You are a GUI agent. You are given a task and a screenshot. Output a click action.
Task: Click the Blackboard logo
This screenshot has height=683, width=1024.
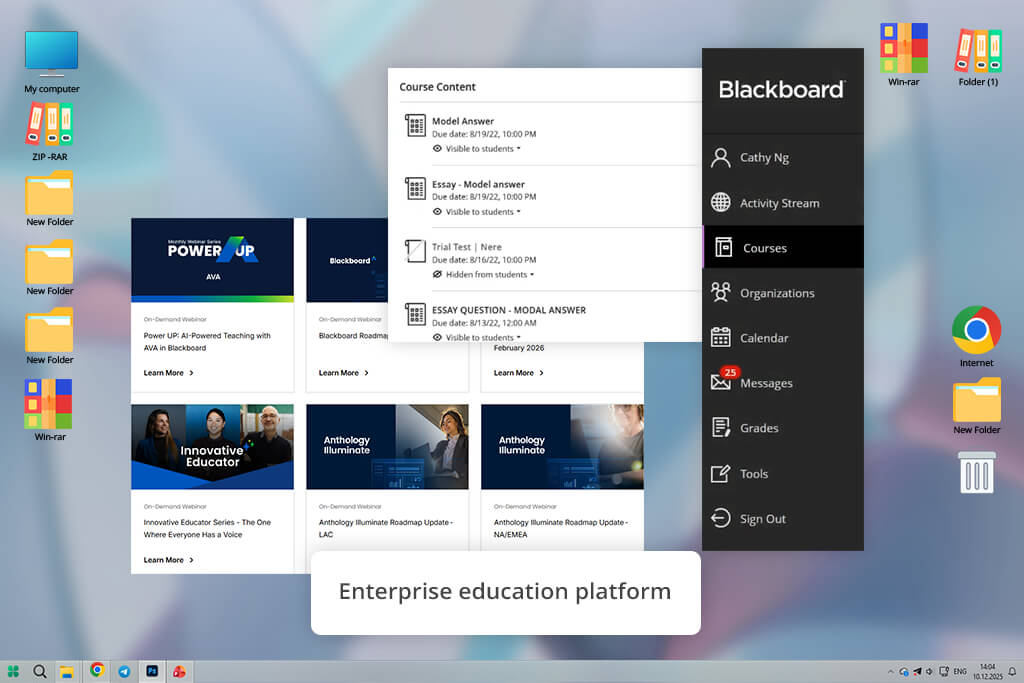coord(781,89)
